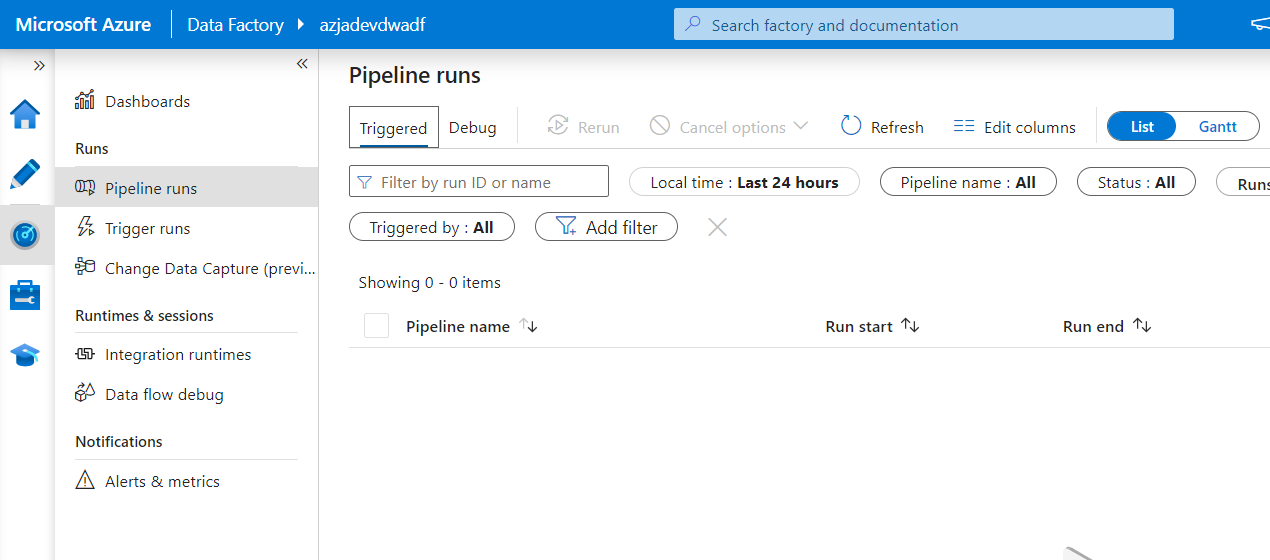Open the Triggered by filter

tap(431, 227)
